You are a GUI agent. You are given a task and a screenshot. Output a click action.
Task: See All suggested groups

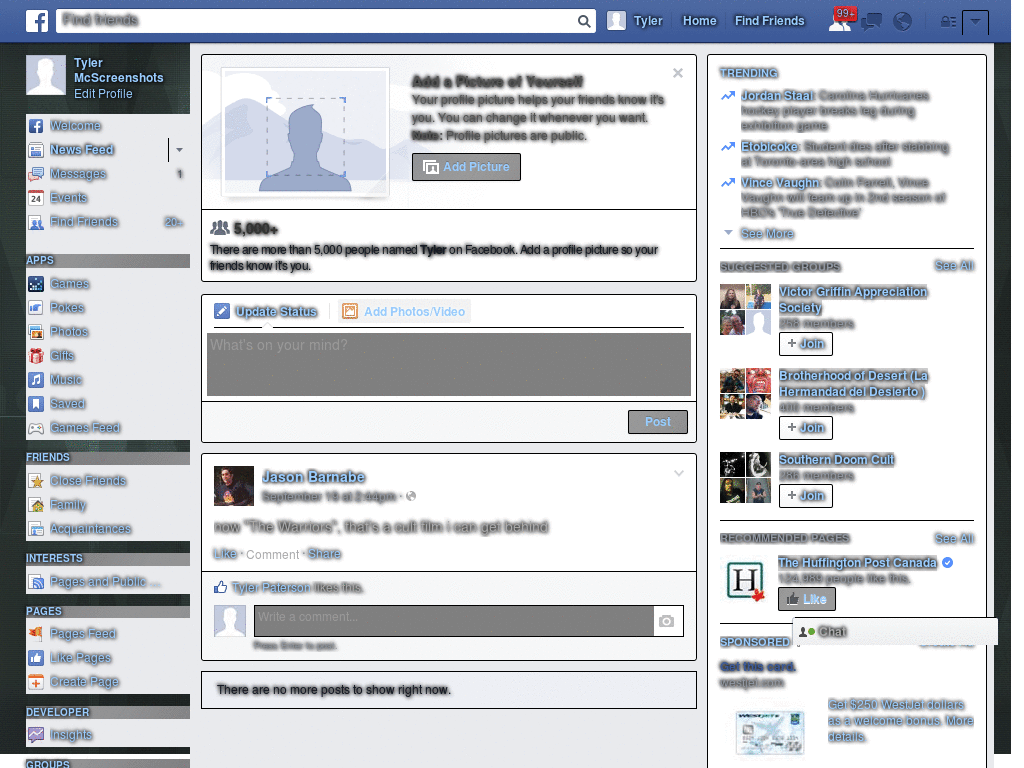click(x=953, y=265)
